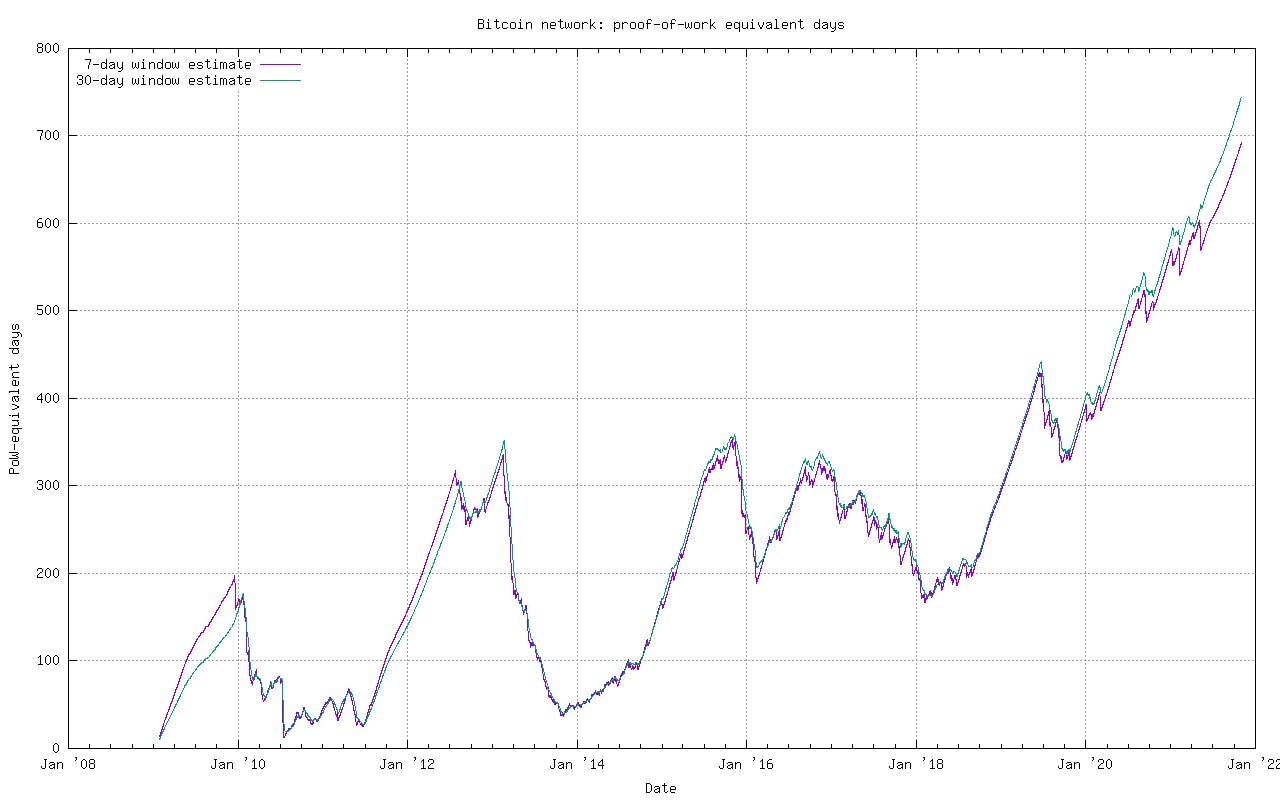
Task: Select the green legend line sample
Action: tap(281, 80)
